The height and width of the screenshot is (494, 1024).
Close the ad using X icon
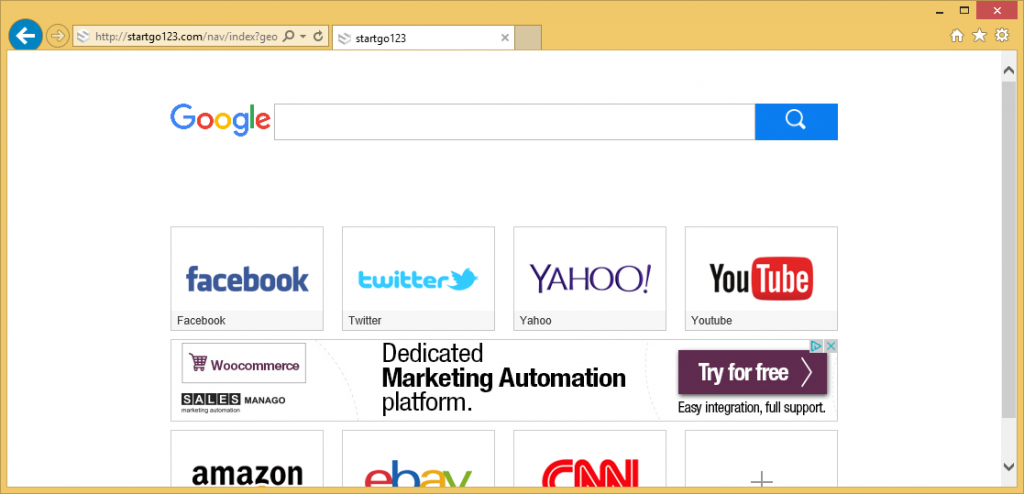[830, 346]
